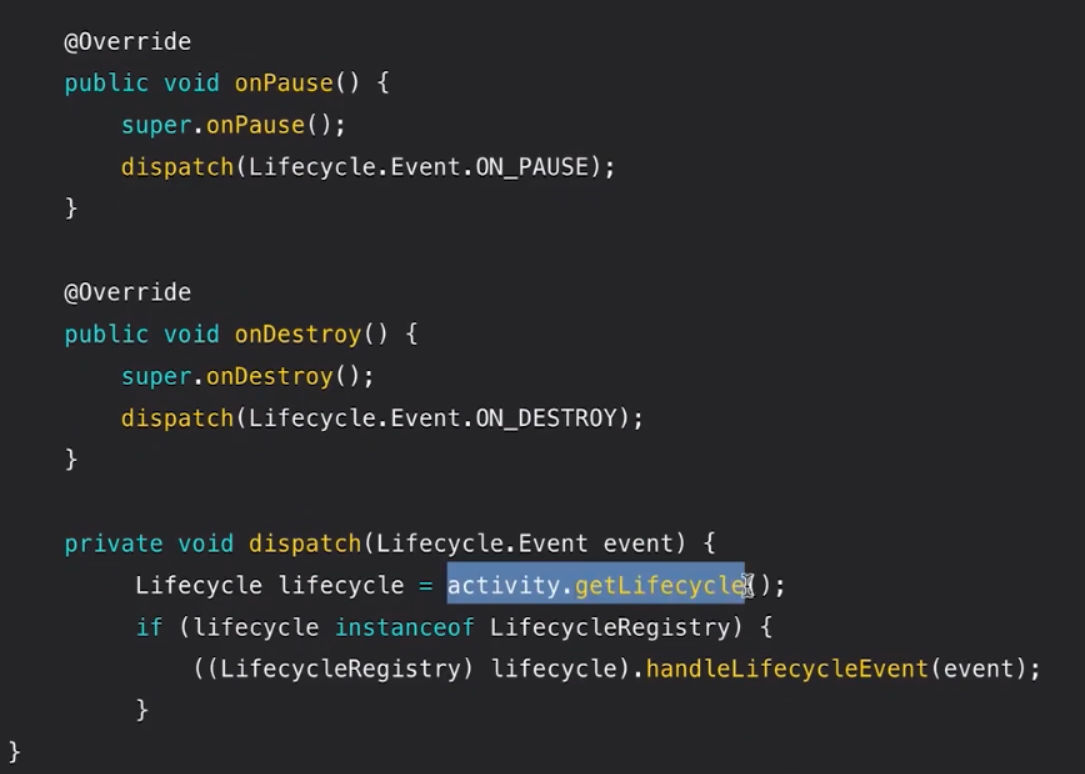Click the dispatch name in private void declaration
The image size is (1085, 774).
(305, 544)
